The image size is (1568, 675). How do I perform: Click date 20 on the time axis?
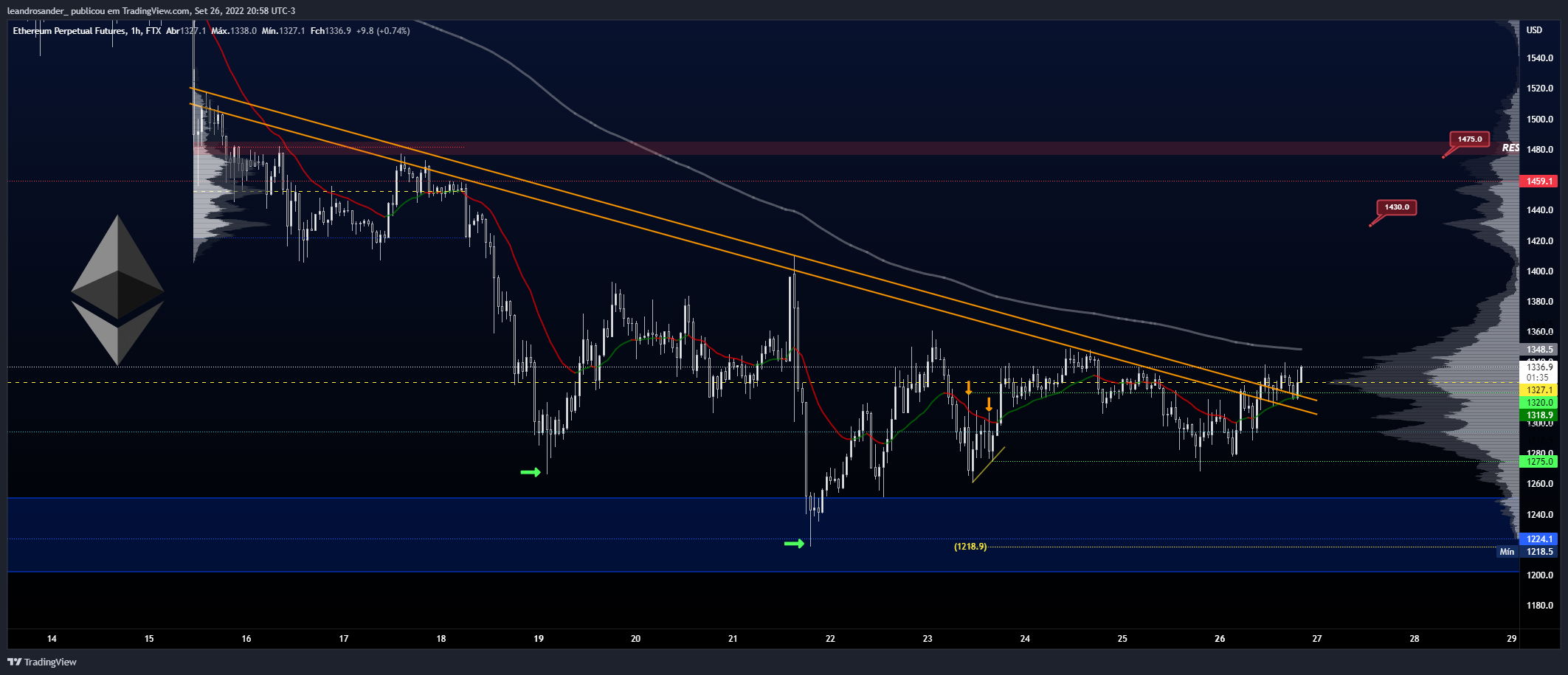[x=635, y=639]
